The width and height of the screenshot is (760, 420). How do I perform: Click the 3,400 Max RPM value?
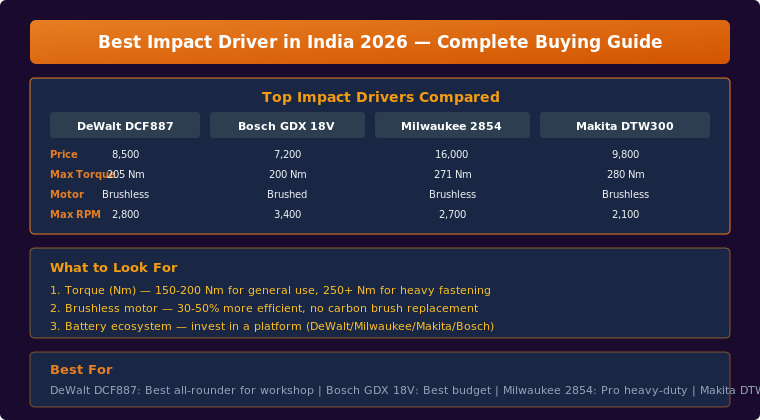[x=287, y=215]
